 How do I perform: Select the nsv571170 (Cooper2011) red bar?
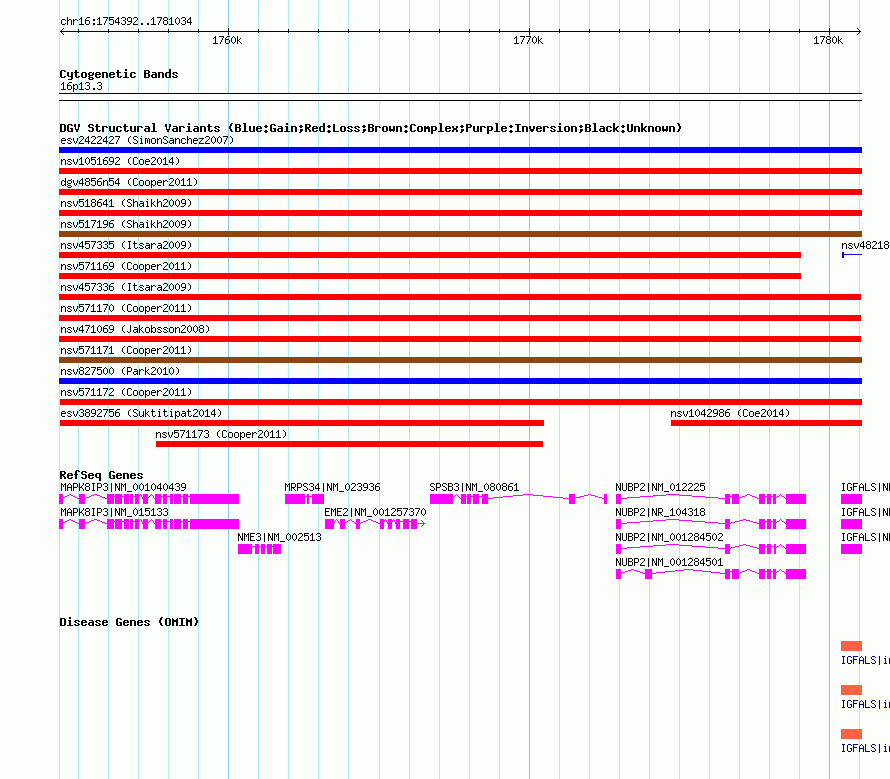click(460, 318)
